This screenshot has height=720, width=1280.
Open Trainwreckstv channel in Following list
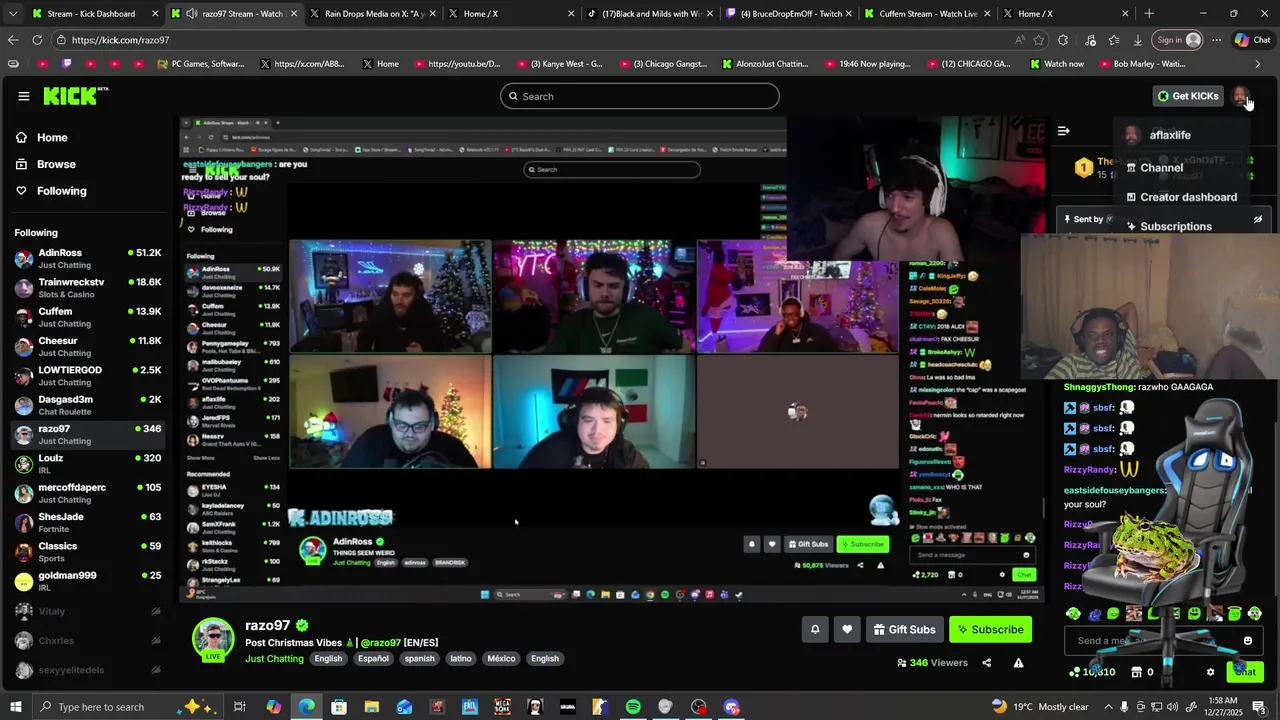[88, 288]
